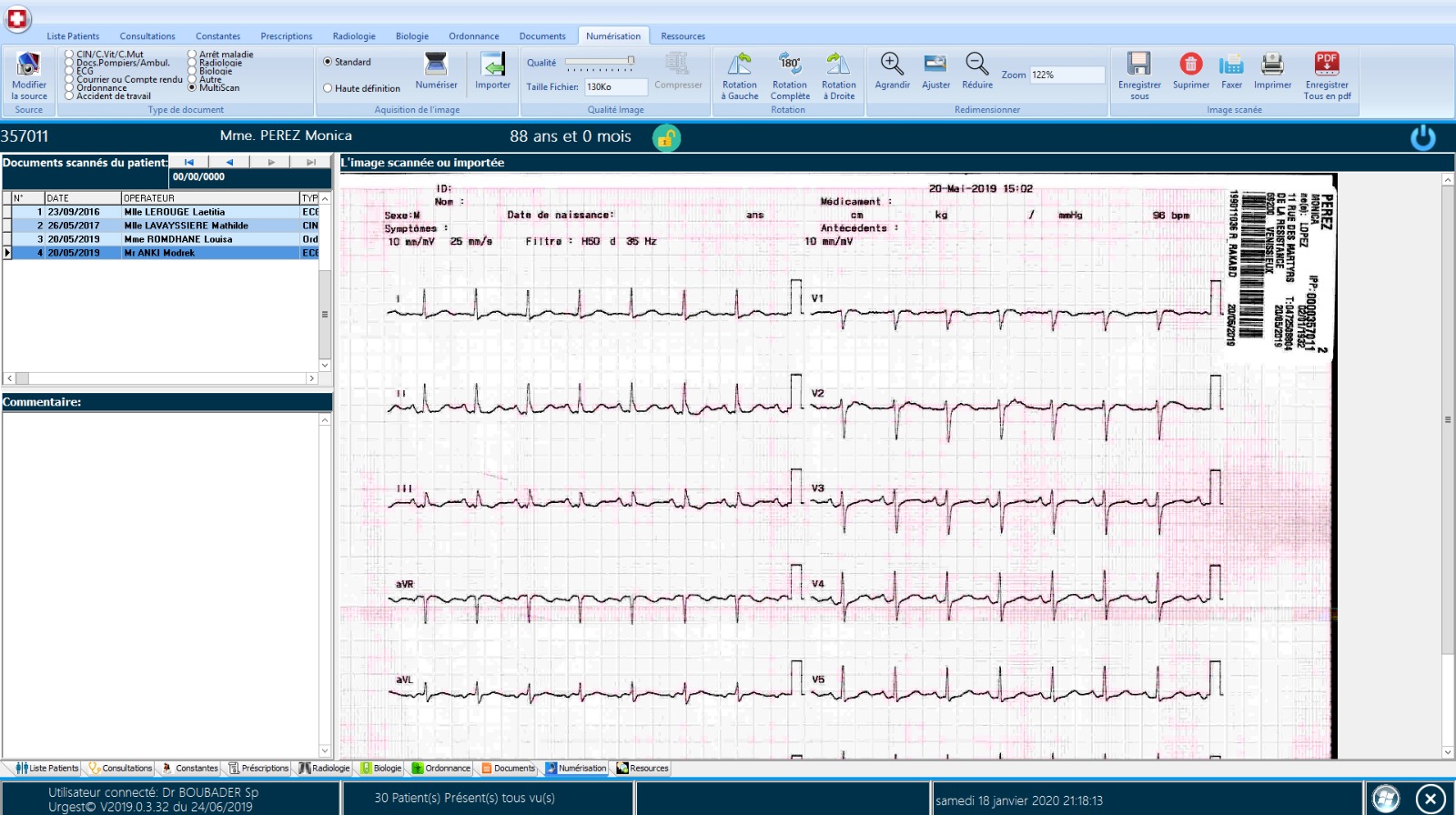Screen dimensions: 1456x815
Task: Go to first scanned document arrow
Action: (189, 162)
